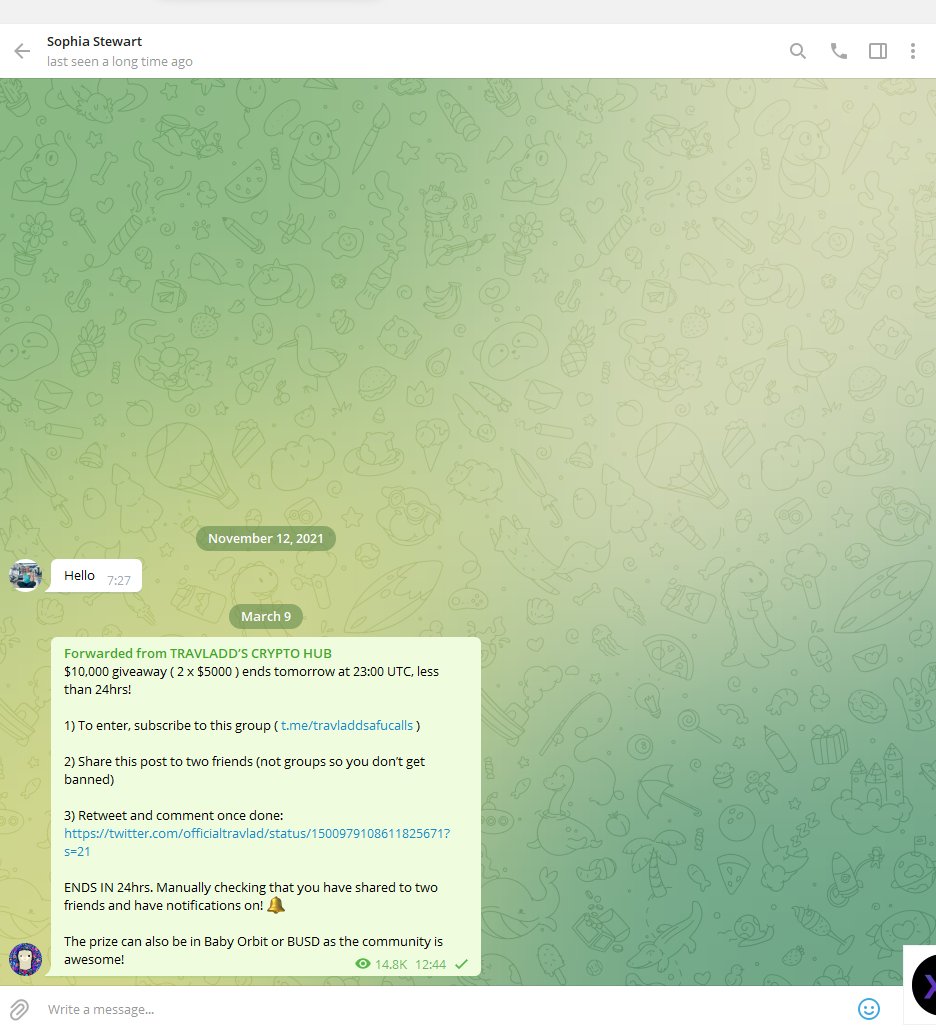Open search in this chat

point(797,51)
